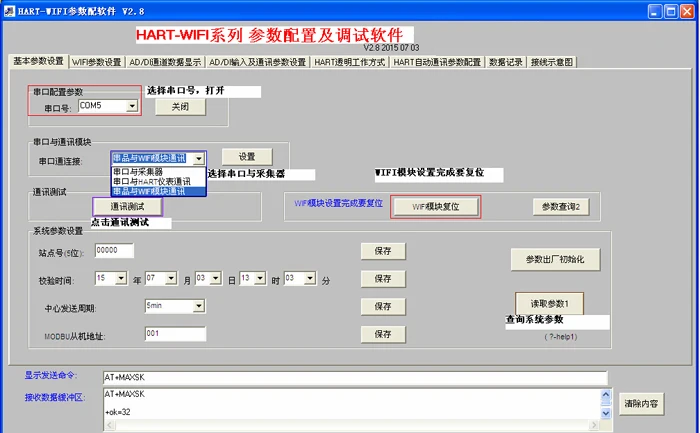Open the AD/DI输入及通讯参数设置 tab
Screen dimensions: 700x433
point(258,62)
